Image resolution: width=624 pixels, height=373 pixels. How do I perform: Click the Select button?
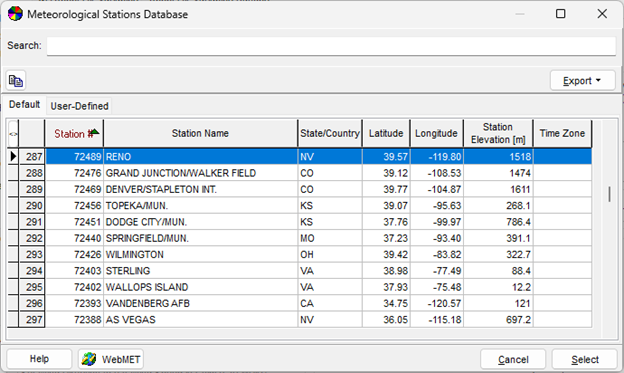585,359
